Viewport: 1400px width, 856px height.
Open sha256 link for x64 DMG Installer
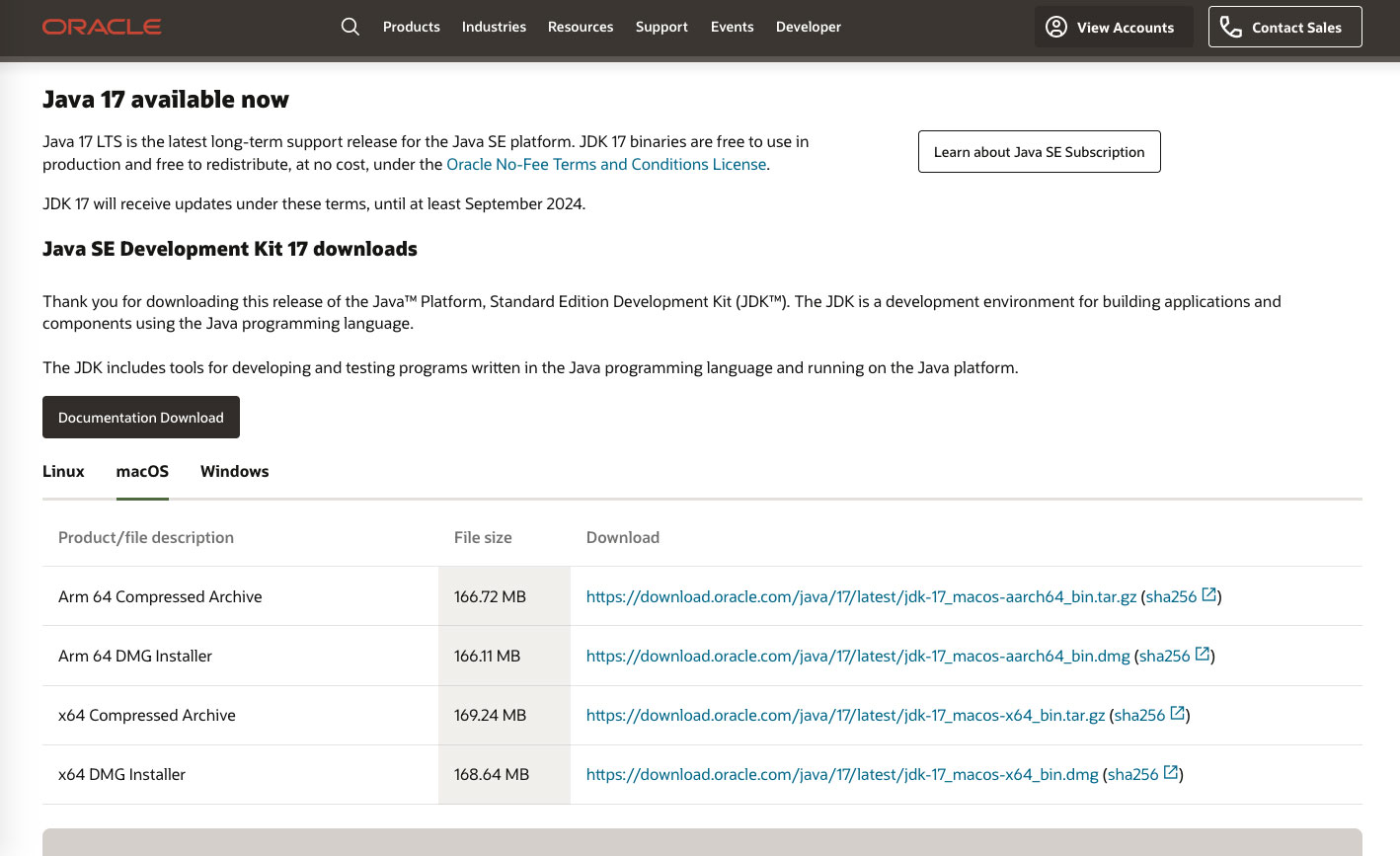click(1133, 774)
